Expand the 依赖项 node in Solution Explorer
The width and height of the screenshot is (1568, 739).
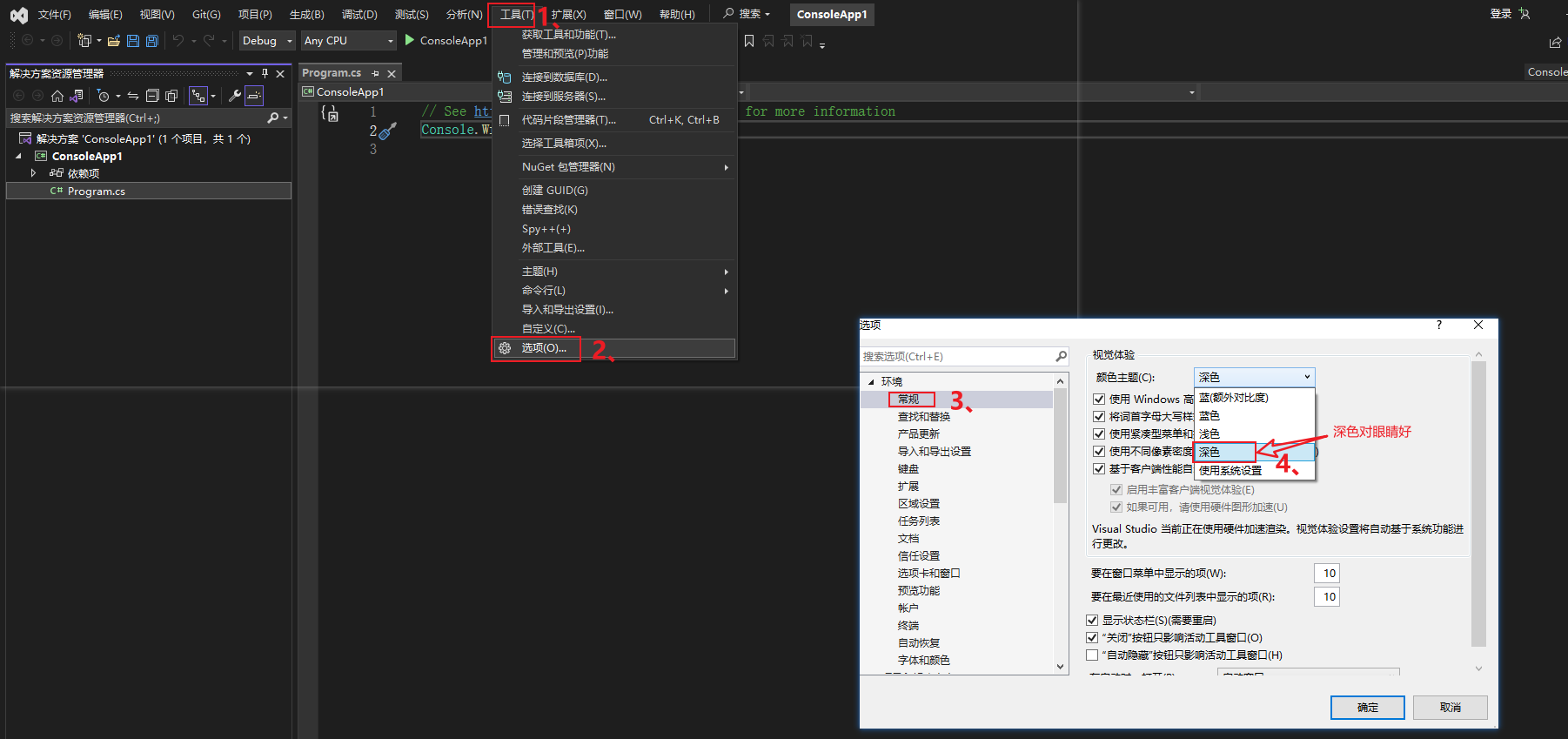[33, 173]
